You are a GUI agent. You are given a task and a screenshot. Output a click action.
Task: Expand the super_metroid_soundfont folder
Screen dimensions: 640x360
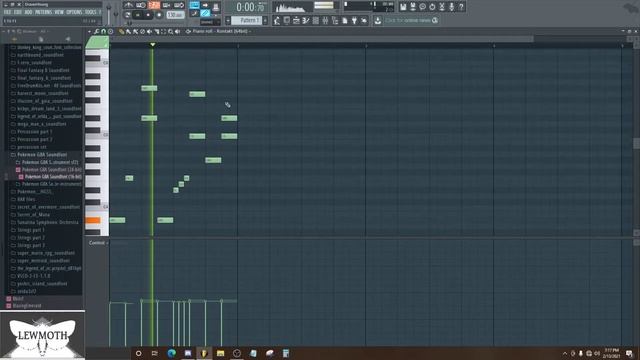[40, 261]
